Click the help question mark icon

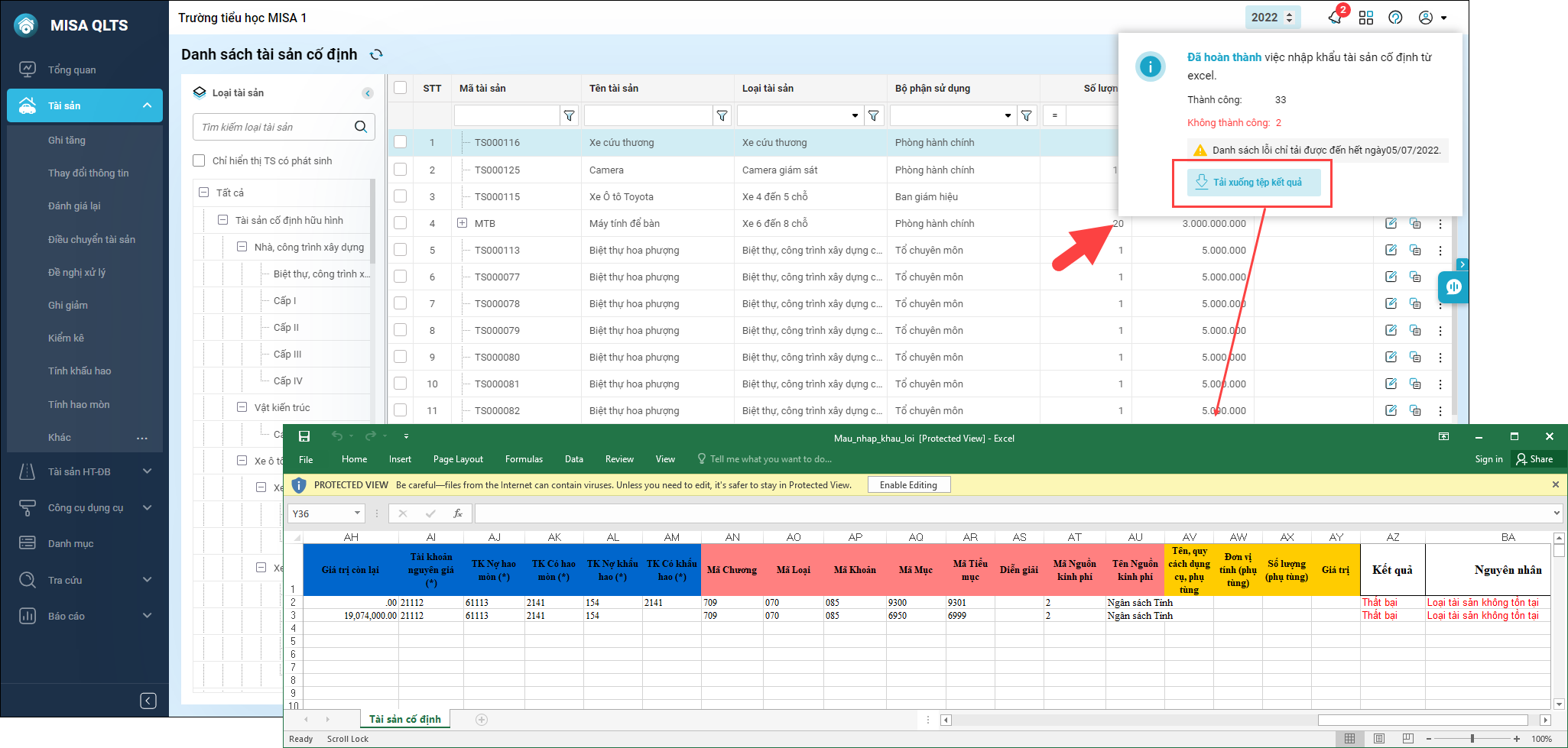(1395, 18)
